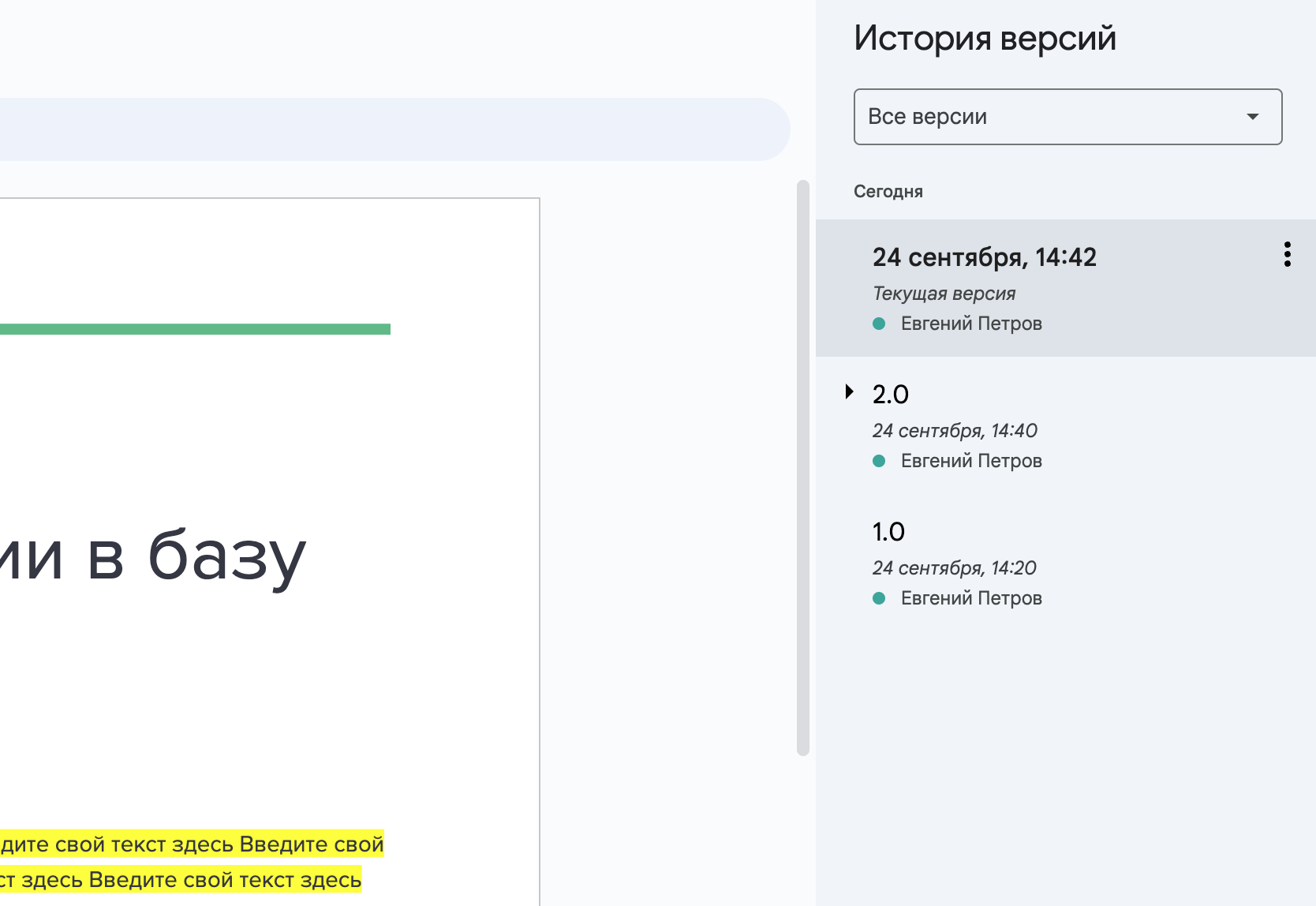
Task: Open the three-dot menu for current version
Action: point(1287,255)
